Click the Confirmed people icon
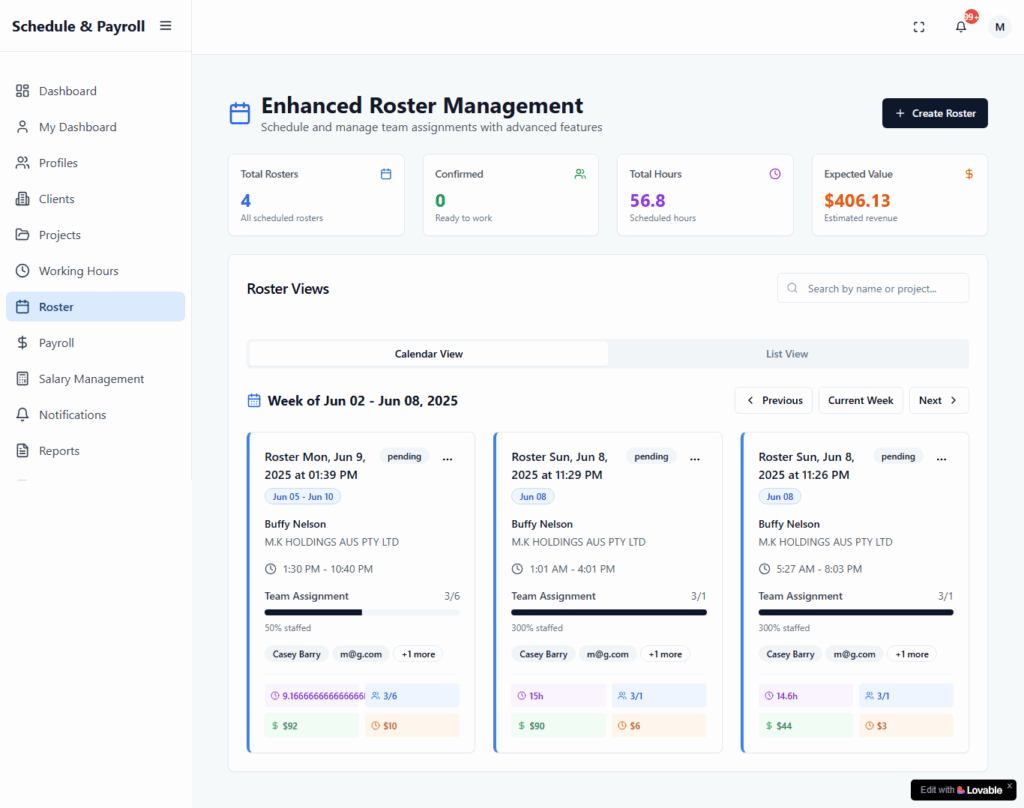This screenshot has height=808, width=1024. coord(580,174)
